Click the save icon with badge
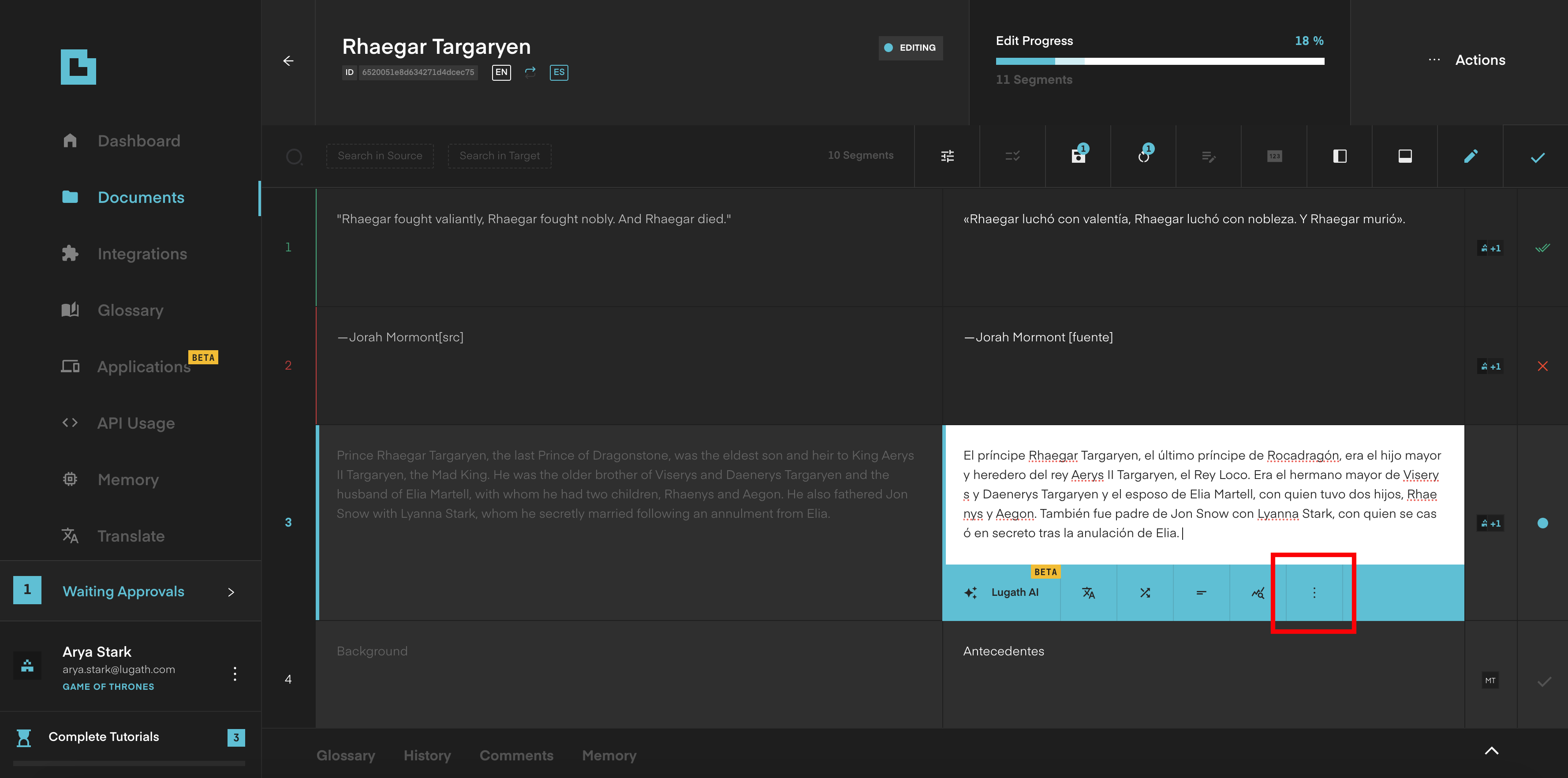Image resolution: width=1568 pixels, height=778 pixels. coord(1078,156)
